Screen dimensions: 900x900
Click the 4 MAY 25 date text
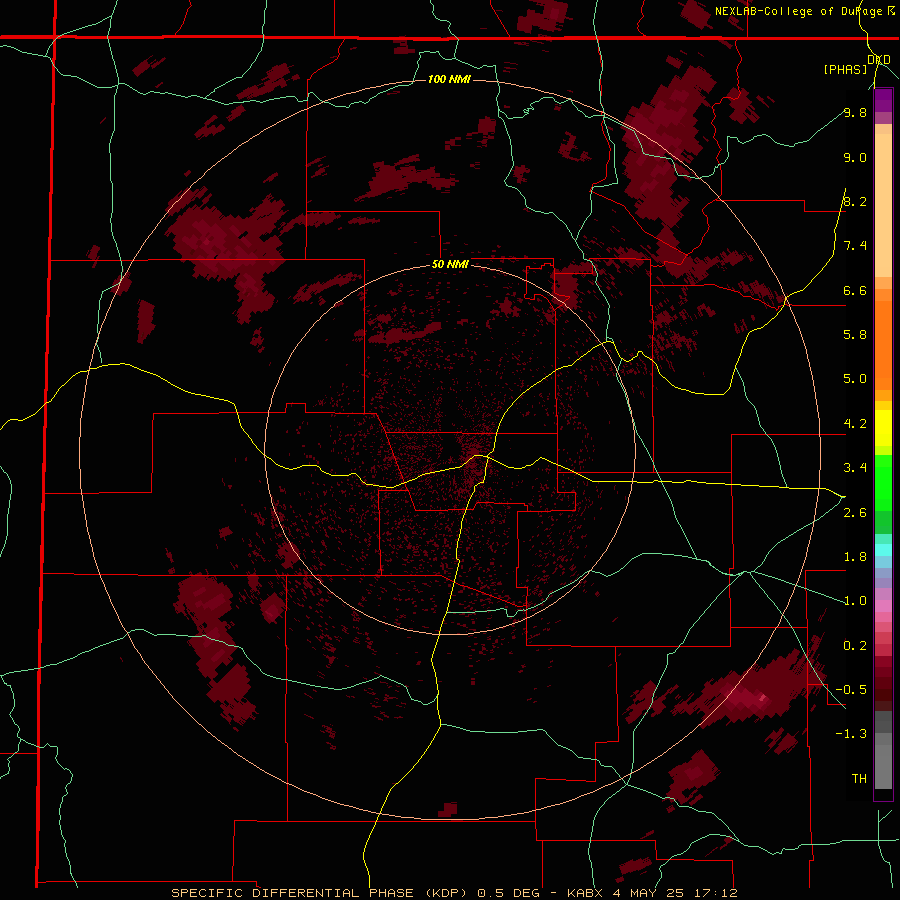(x=647, y=893)
